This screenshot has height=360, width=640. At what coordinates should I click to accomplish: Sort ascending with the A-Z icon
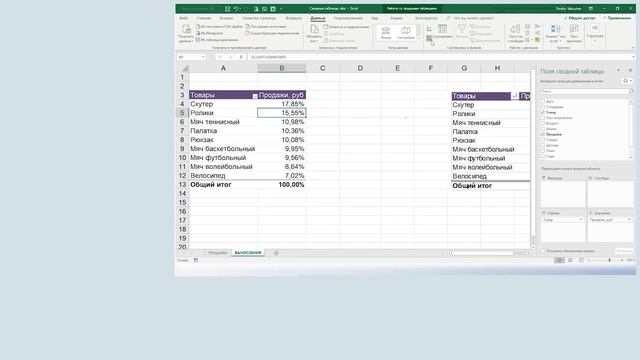(x=429, y=29)
